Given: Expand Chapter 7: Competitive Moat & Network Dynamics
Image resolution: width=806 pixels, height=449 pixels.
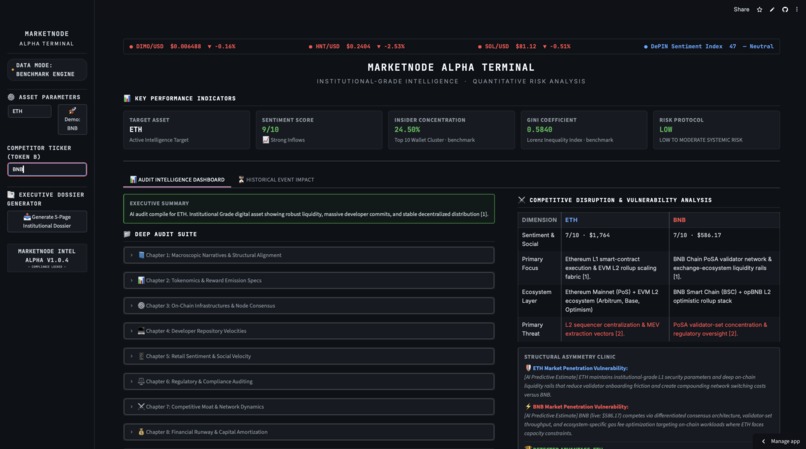Looking at the screenshot, I should [x=308, y=407].
